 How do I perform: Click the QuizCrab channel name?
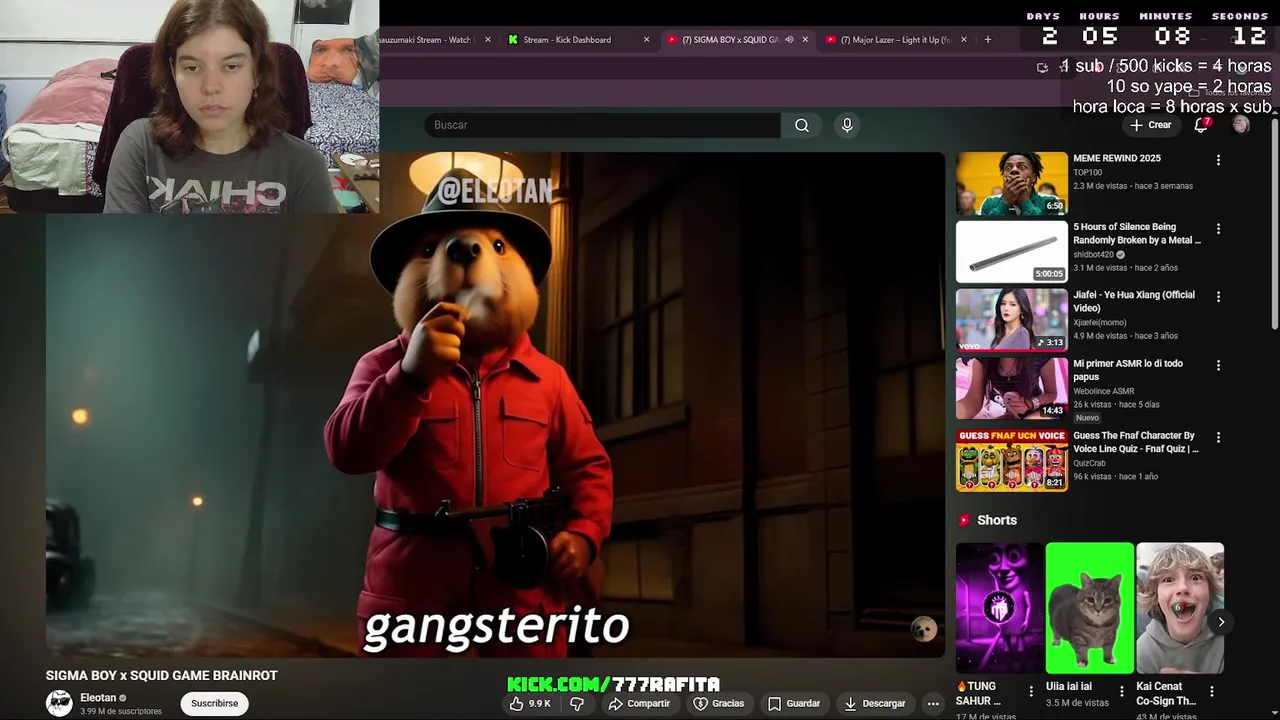(x=1090, y=463)
